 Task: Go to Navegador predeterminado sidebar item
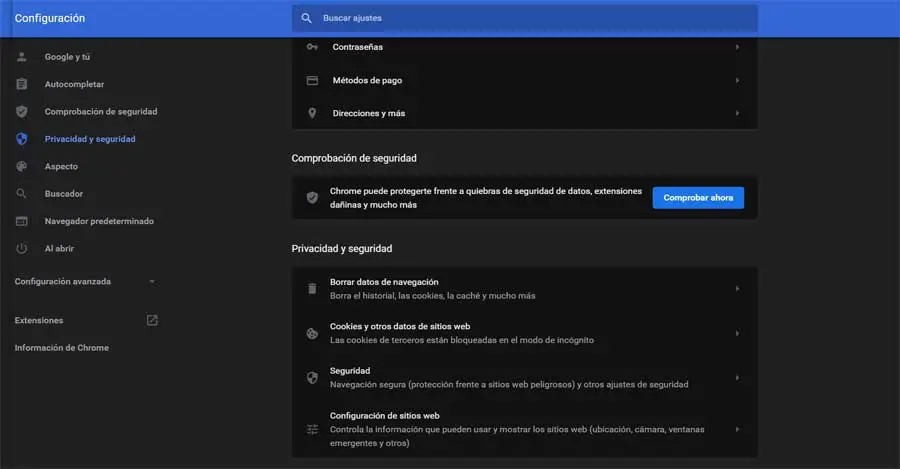[x=98, y=221]
